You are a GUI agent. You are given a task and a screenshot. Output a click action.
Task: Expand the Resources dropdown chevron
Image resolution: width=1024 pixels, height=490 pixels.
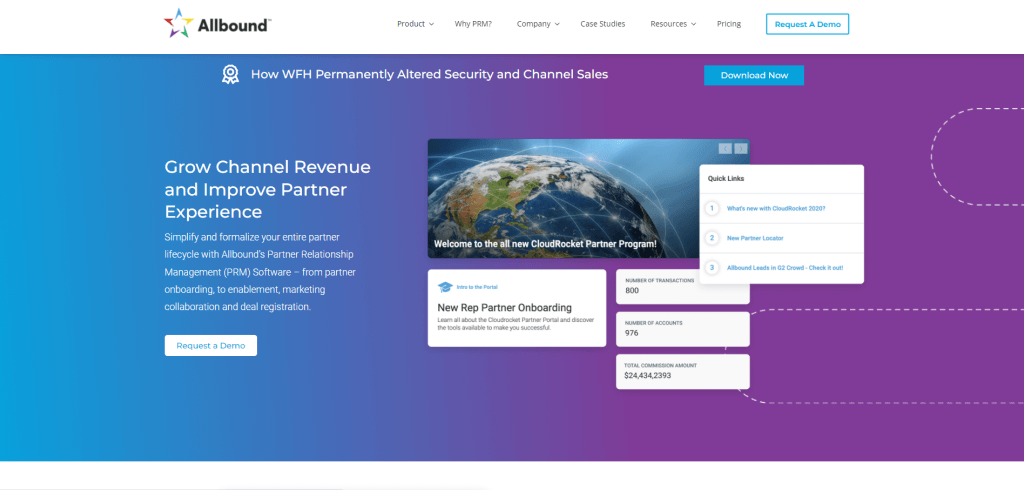694,24
